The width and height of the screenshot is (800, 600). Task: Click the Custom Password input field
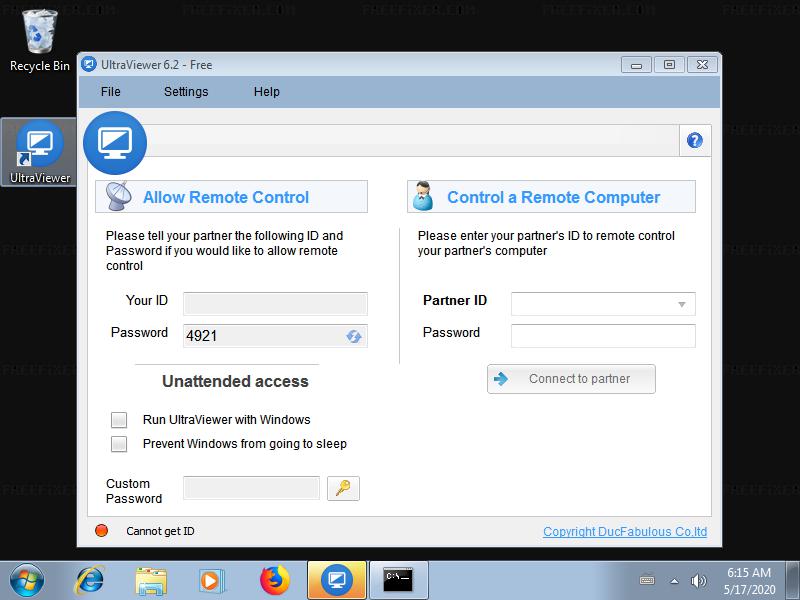coord(252,488)
